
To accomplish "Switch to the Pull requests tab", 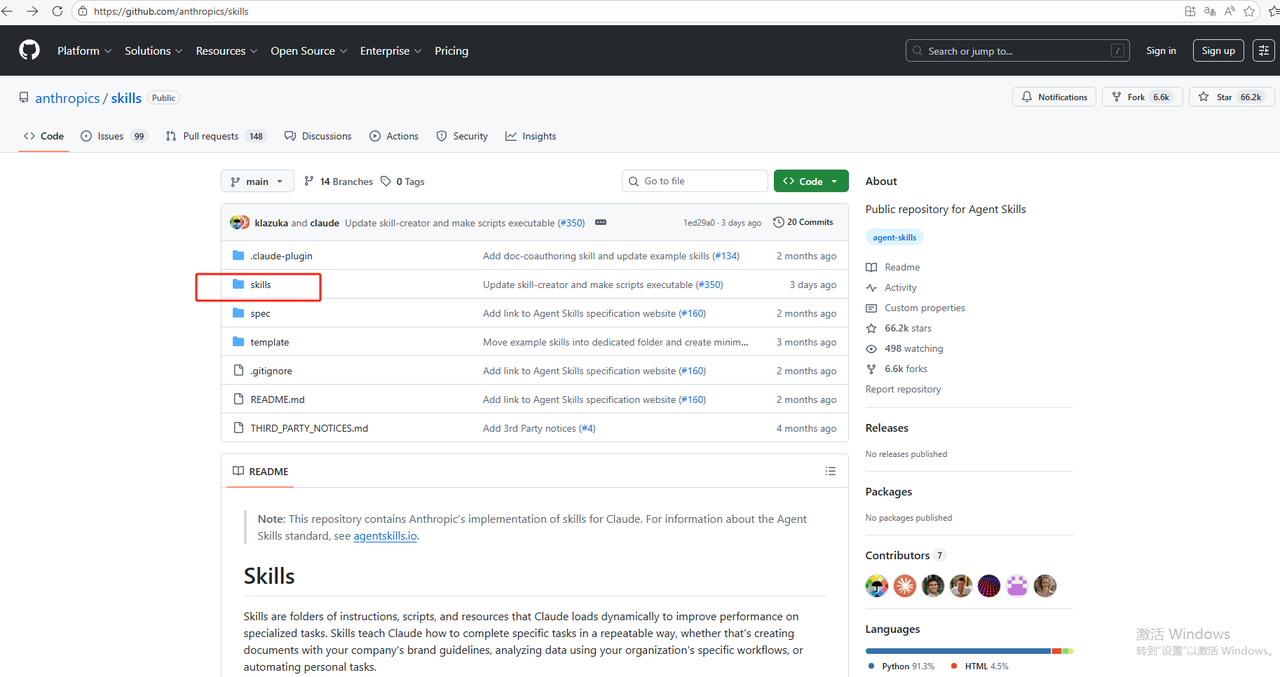I will [216, 136].
